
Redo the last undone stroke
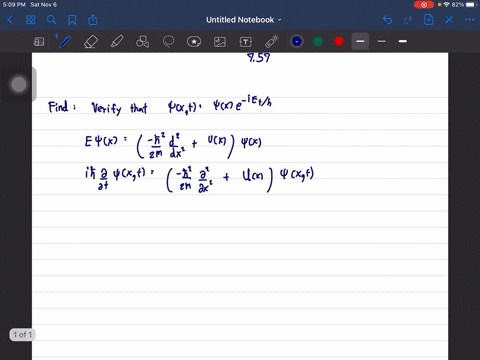click(408, 20)
